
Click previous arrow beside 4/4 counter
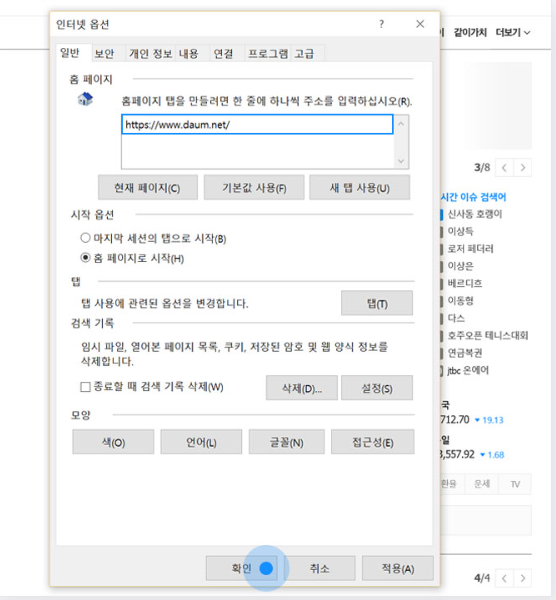coord(504,578)
